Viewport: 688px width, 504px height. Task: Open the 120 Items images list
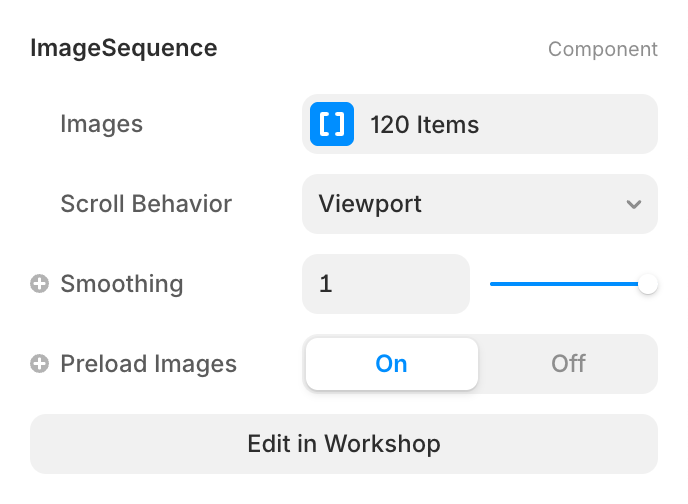coord(479,124)
